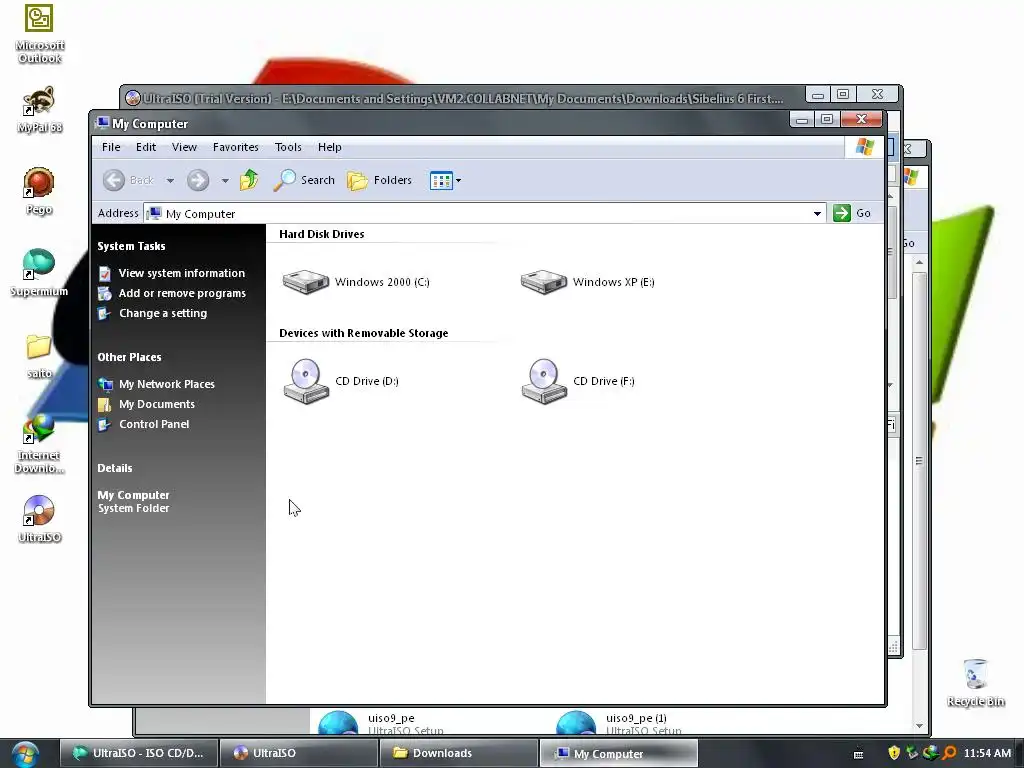Click the Go button

tap(853, 213)
